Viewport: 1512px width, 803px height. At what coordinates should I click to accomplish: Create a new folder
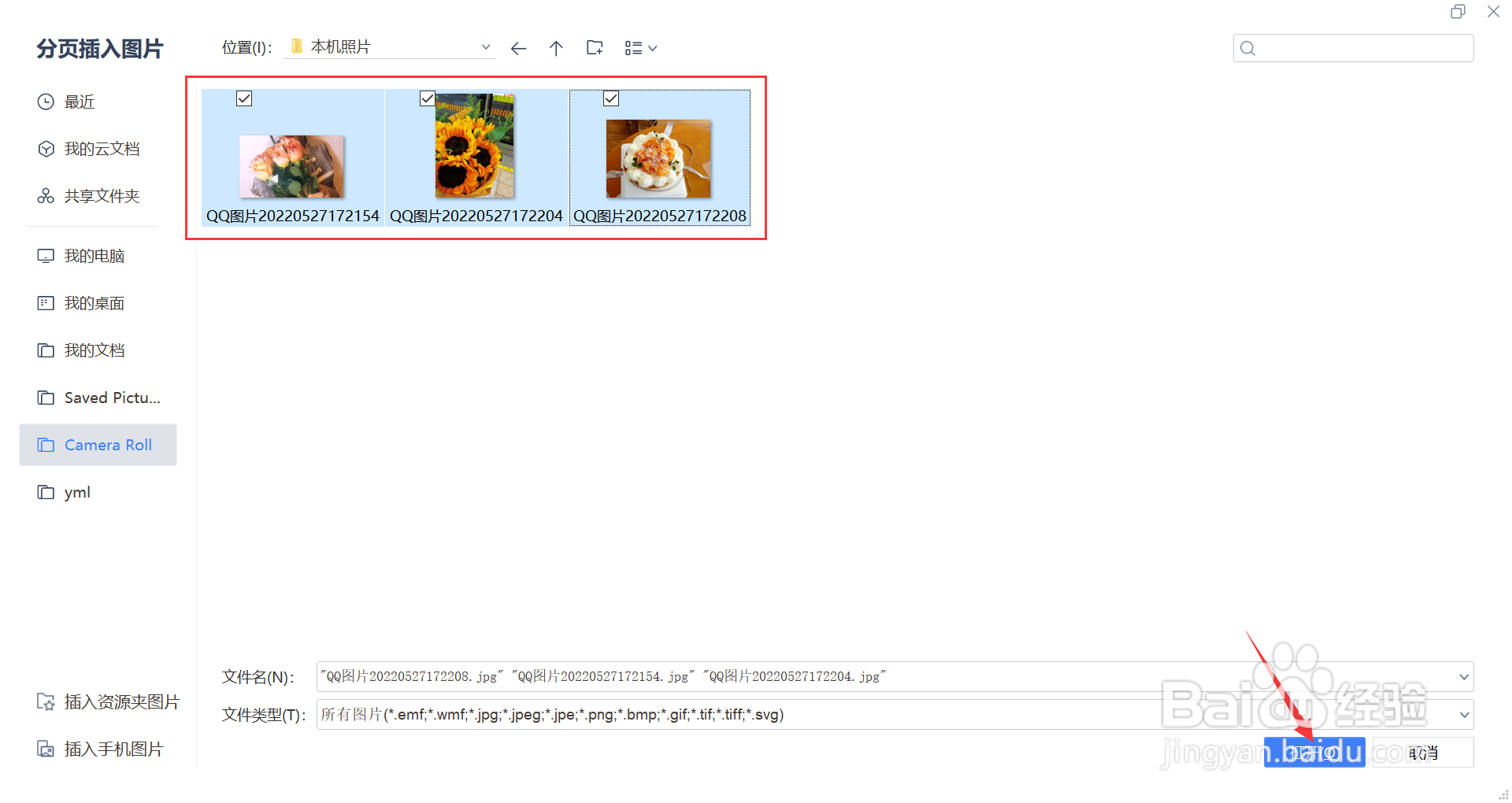coord(595,48)
